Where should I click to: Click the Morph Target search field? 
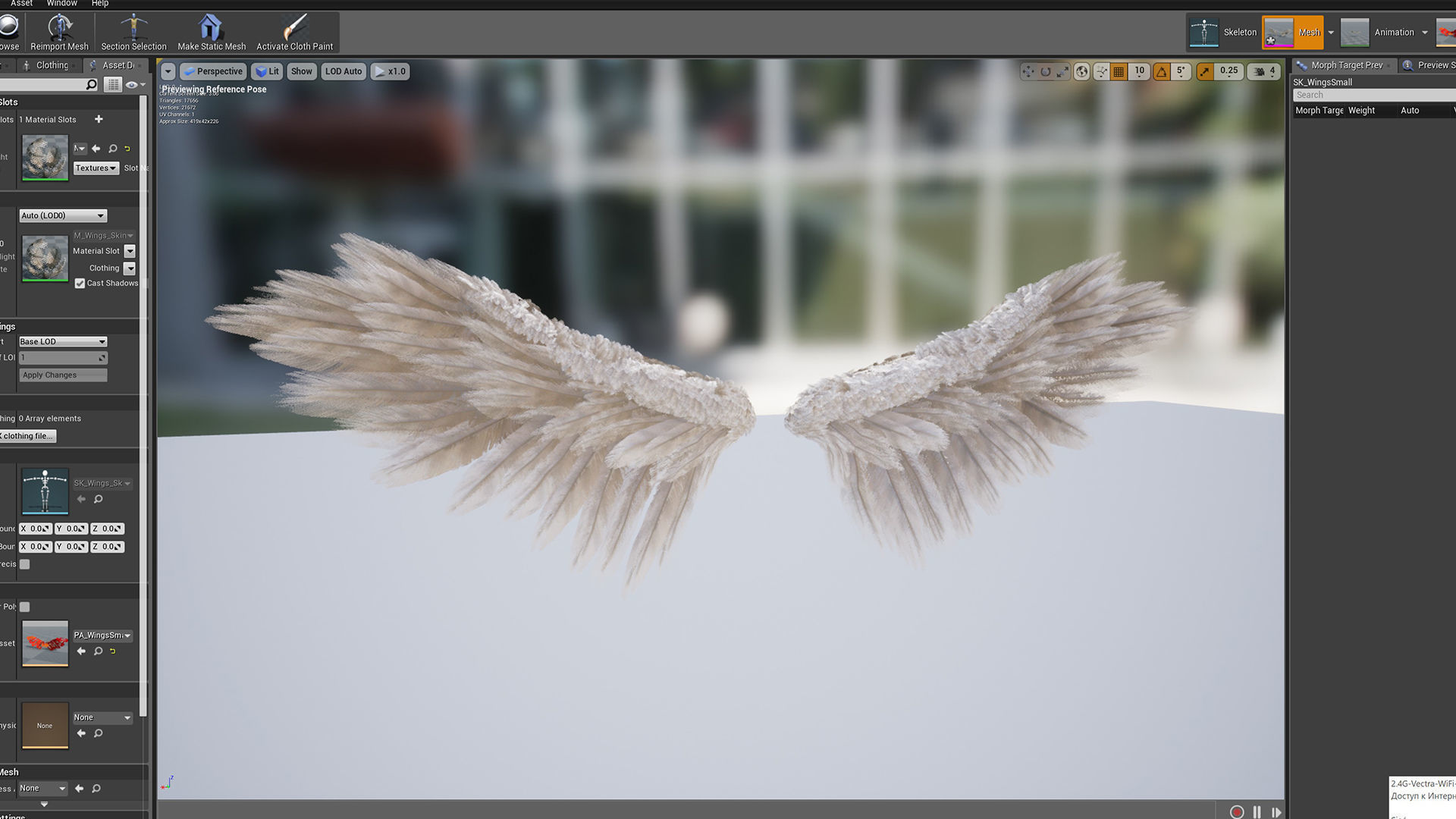(1374, 95)
